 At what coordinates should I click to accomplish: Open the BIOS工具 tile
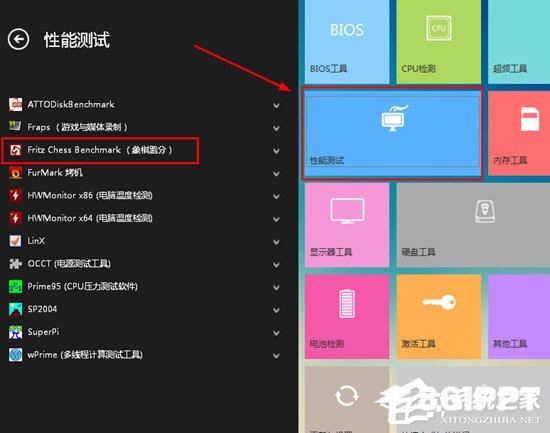tap(347, 41)
